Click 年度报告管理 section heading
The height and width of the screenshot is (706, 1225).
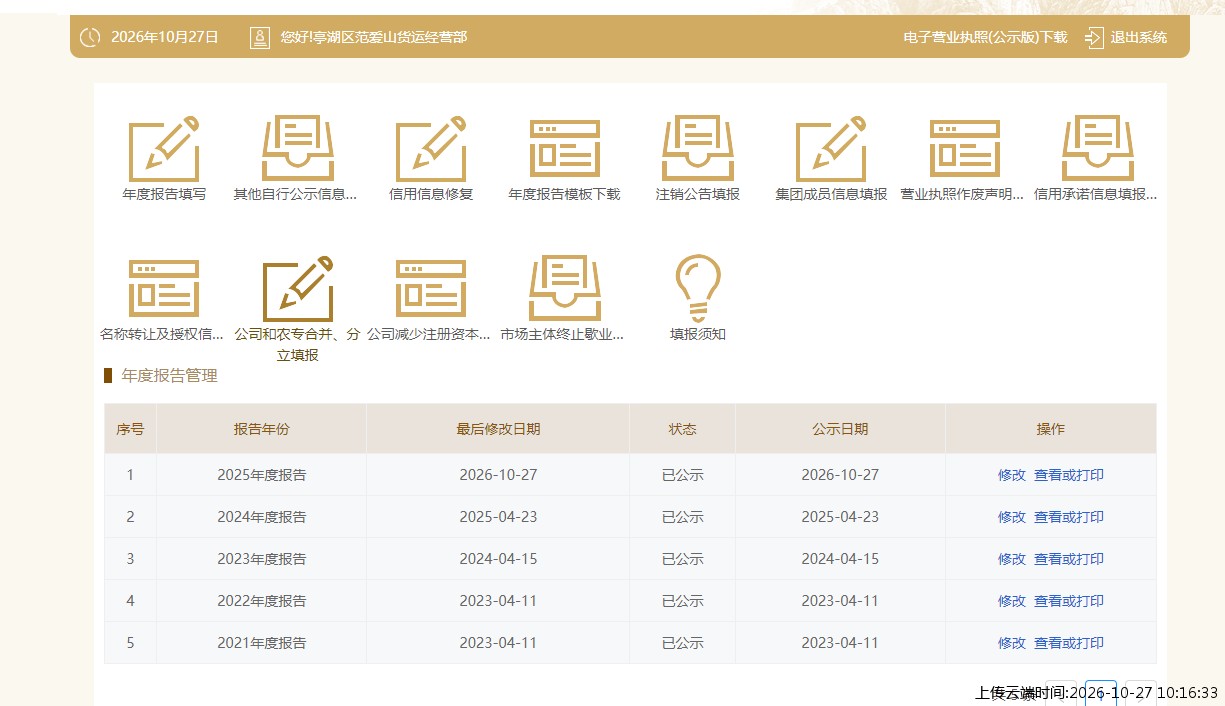click(169, 376)
